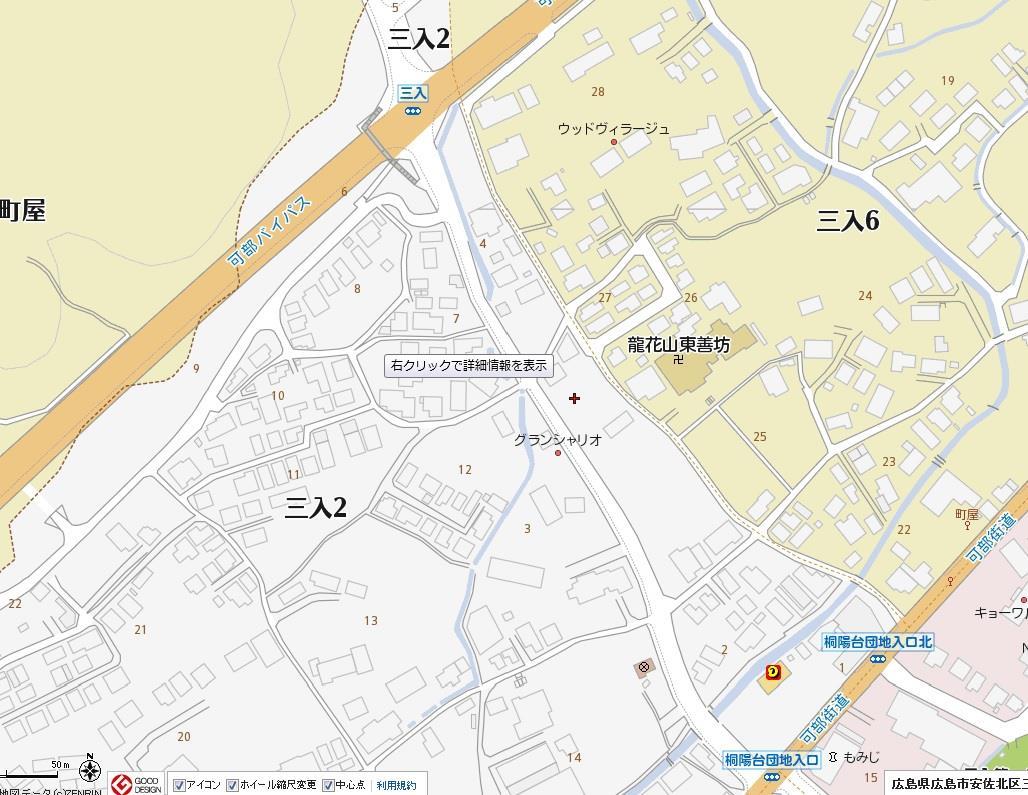Click the ウッドヴィラージュ marker dot
1028x795 pixels.
tap(614, 142)
